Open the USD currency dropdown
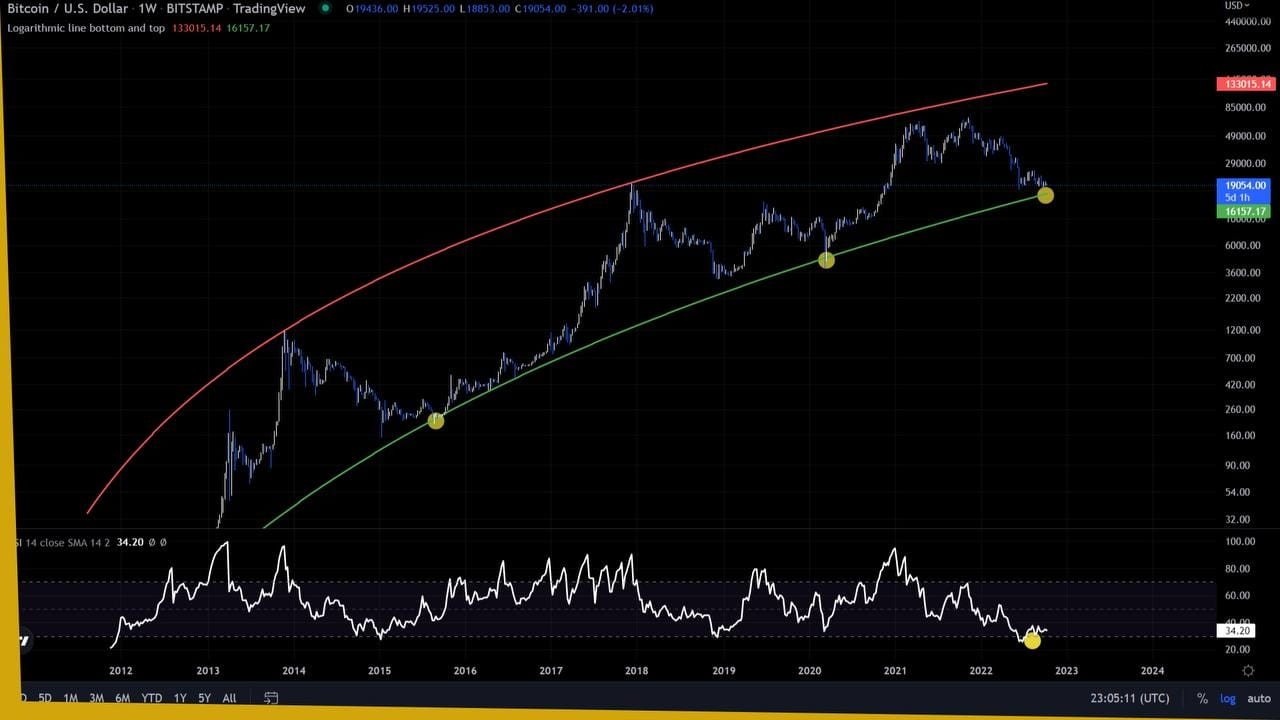 pos(1237,5)
